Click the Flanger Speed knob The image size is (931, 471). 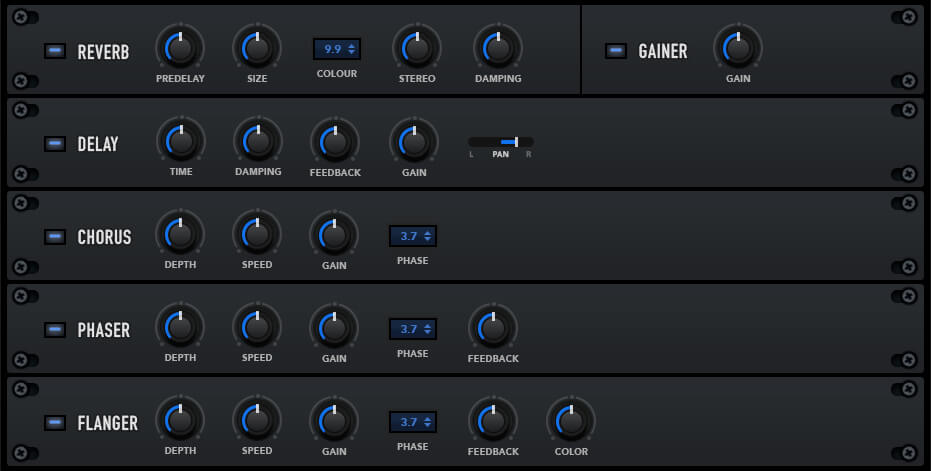point(257,420)
